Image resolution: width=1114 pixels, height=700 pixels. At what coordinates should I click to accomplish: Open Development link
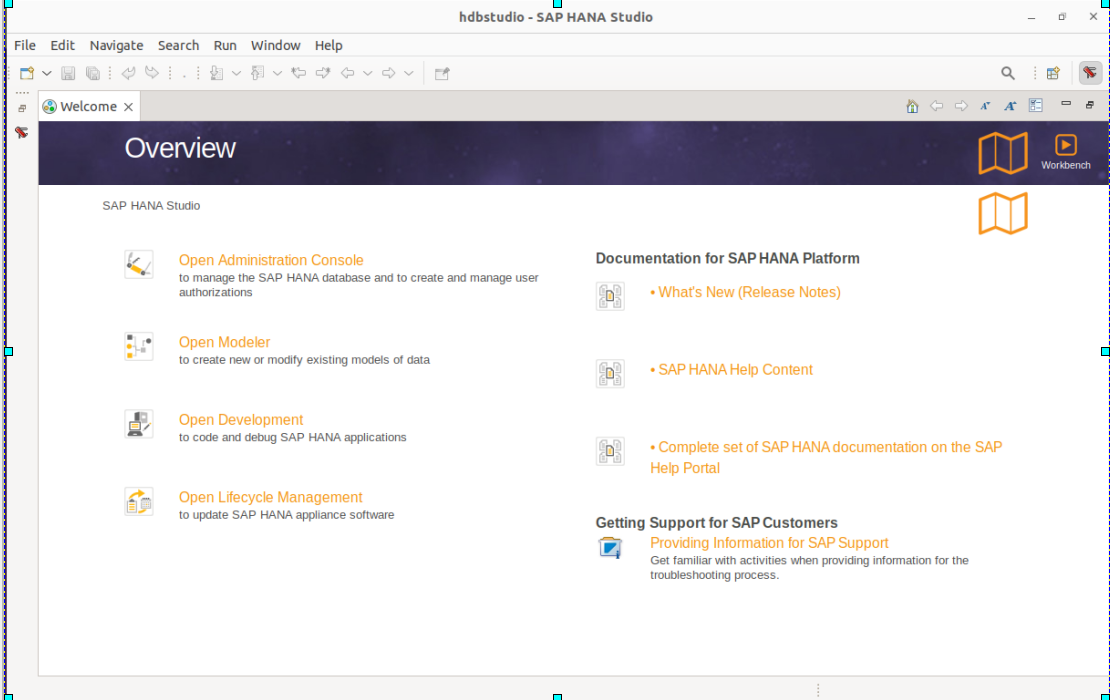tap(241, 420)
